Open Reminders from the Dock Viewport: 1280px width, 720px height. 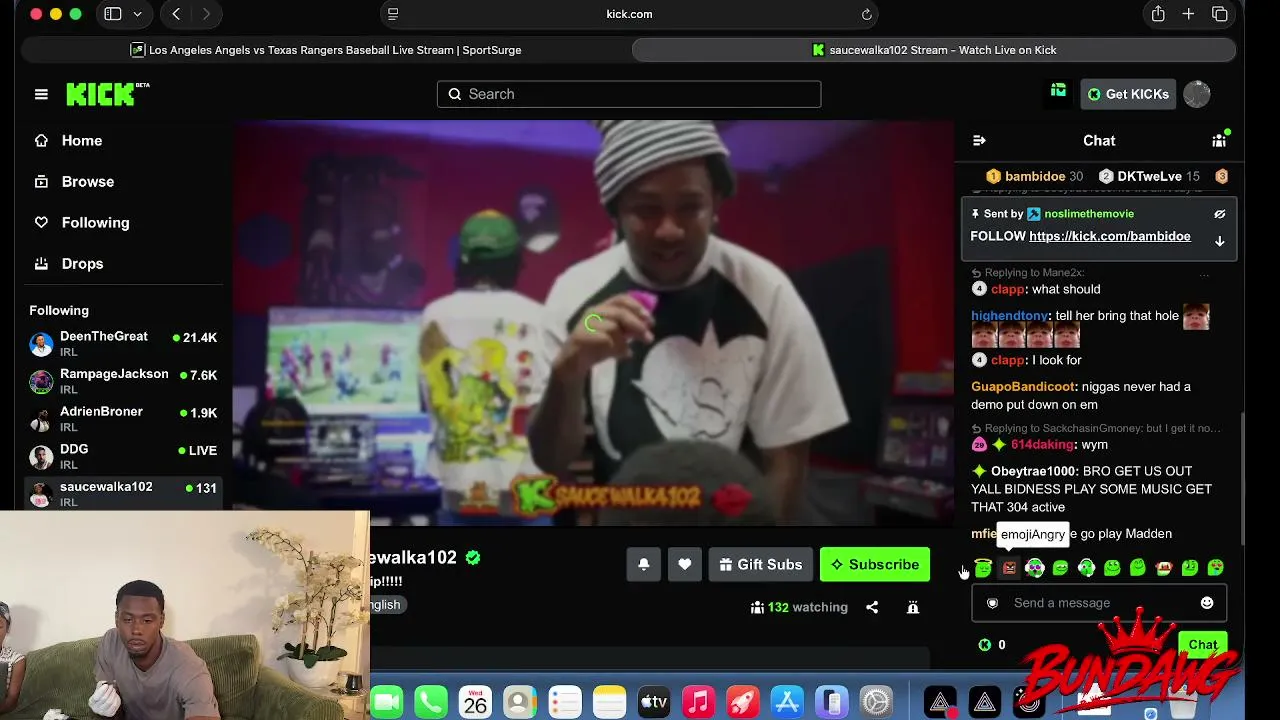pos(564,703)
